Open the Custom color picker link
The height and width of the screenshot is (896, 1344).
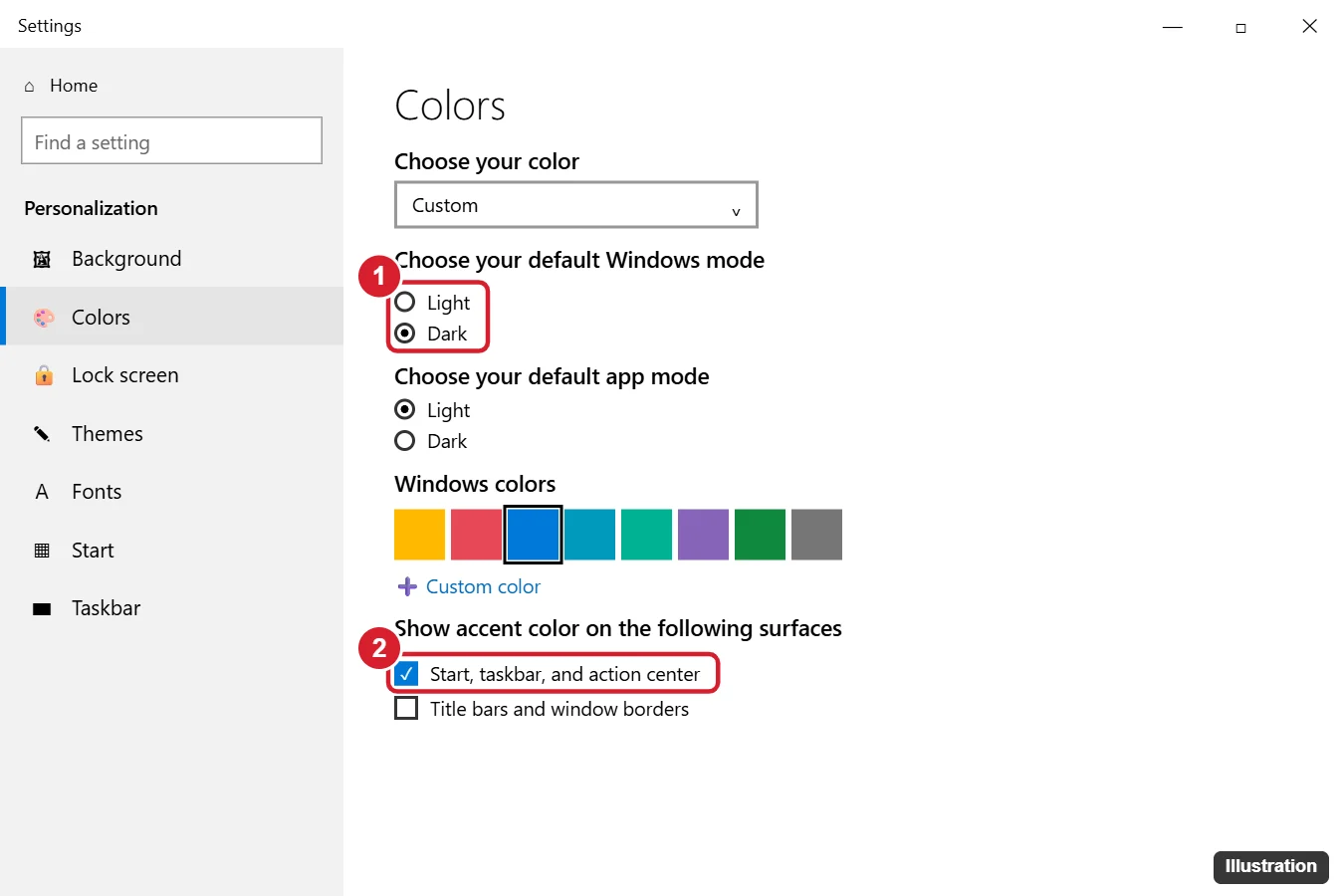483,587
